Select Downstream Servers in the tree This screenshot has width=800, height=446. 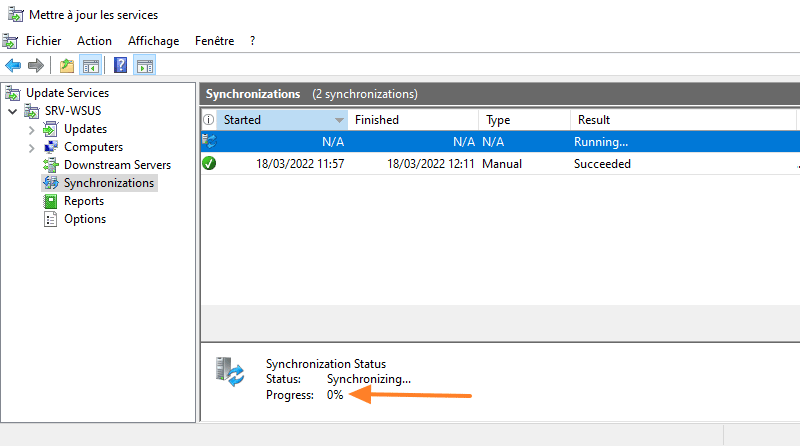click(x=116, y=165)
